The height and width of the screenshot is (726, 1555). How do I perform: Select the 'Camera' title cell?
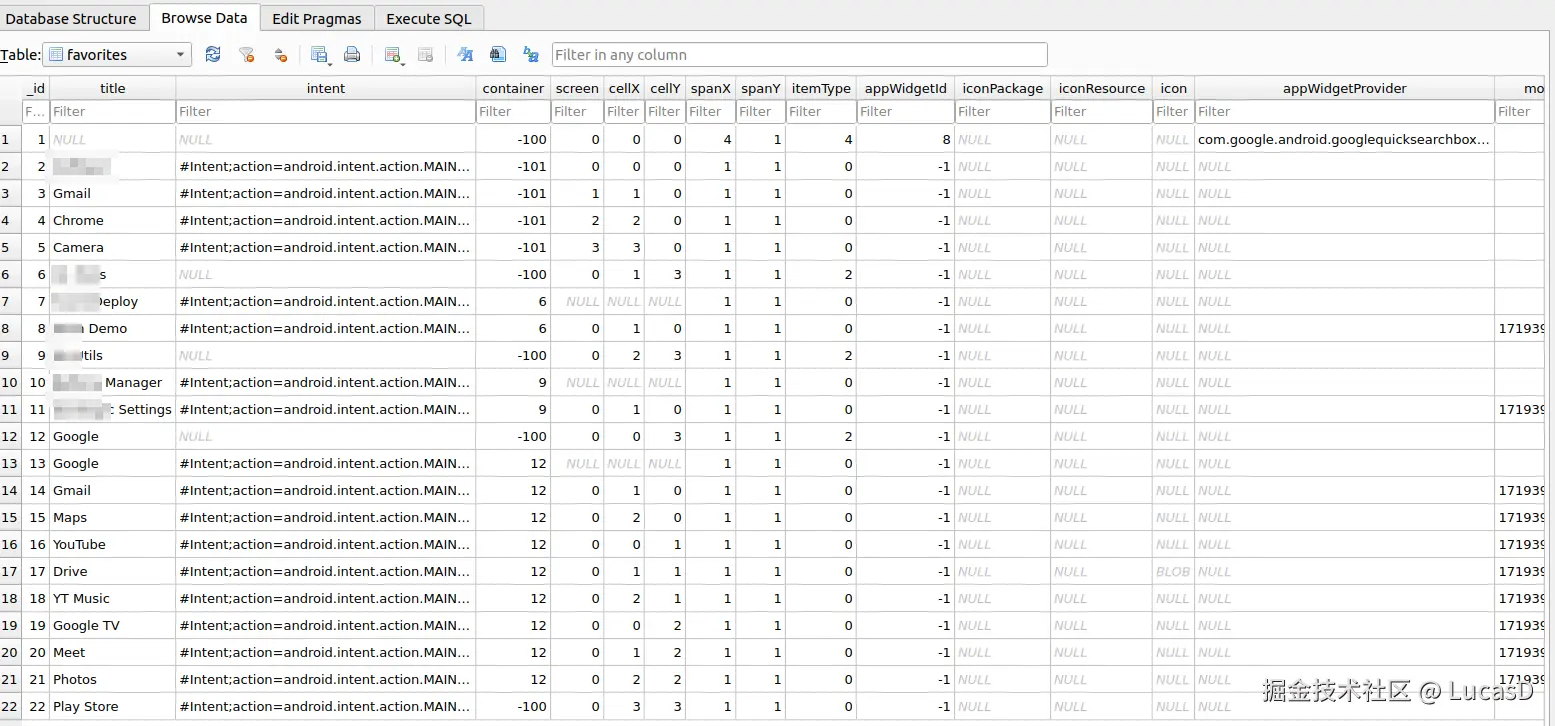click(113, 247)
